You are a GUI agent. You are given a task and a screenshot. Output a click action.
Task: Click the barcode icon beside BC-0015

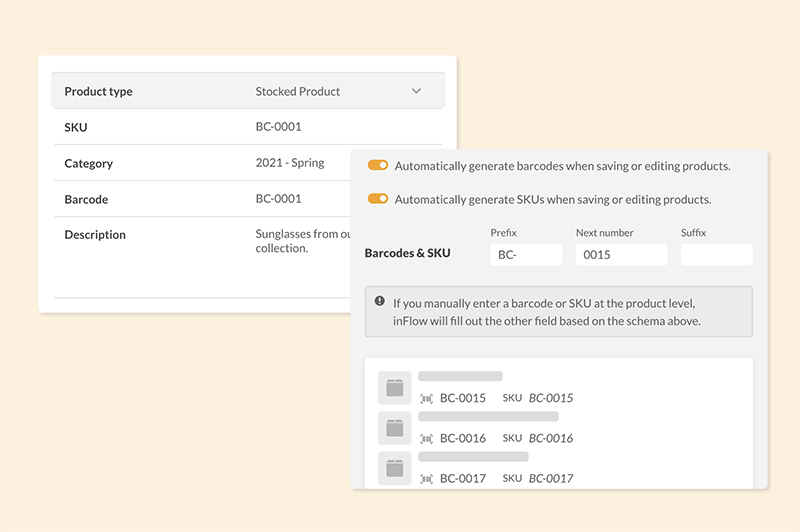click(427, 398)
